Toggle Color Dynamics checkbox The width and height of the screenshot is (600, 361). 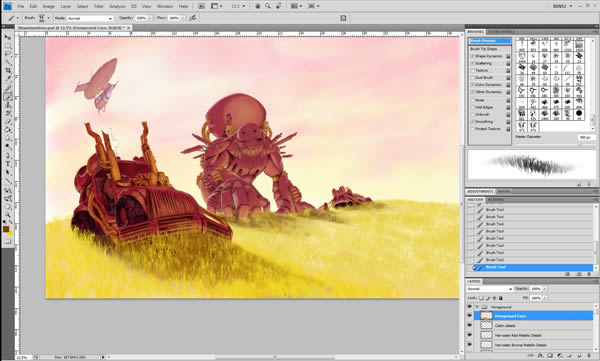click(x=473, y=85)
